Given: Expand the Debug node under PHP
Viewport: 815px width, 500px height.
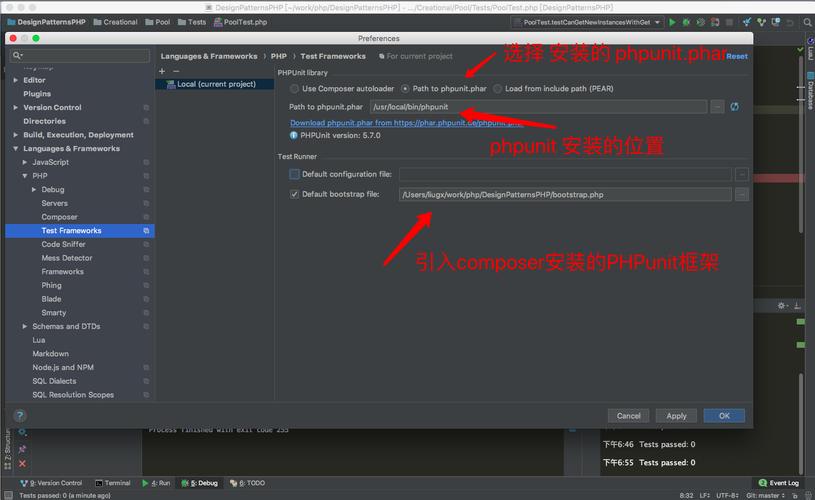Looking at the screenshot, I should click(34, 189).
